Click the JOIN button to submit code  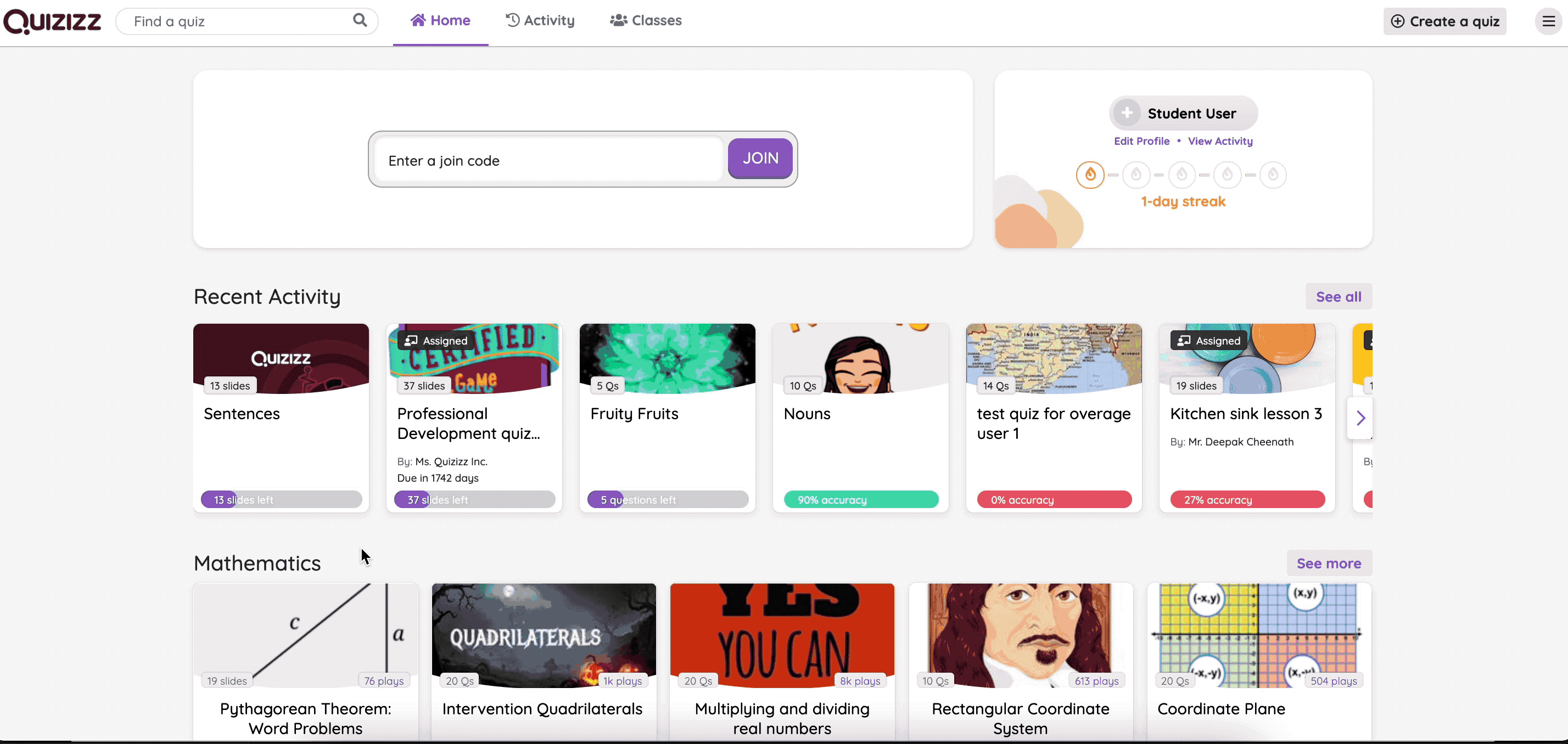point(760,158)
